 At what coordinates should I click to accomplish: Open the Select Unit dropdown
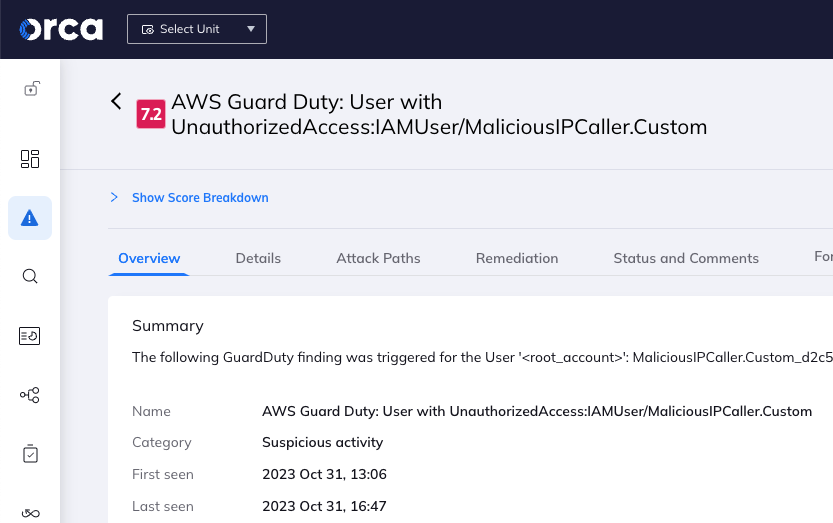[x=197, y=29]
